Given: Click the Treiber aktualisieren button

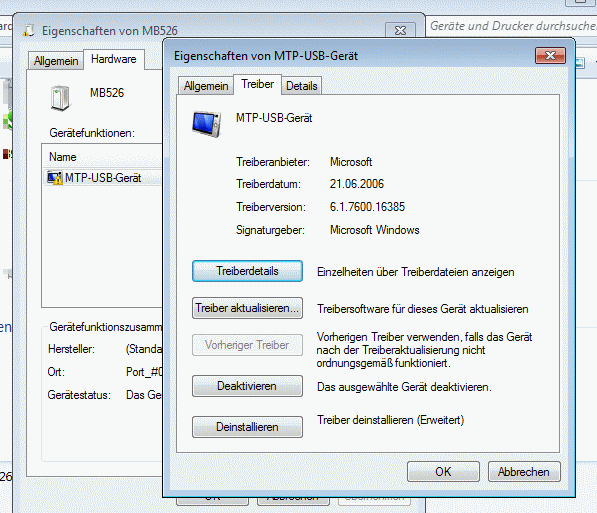Looking at the screenshot, I should (247, 308).
